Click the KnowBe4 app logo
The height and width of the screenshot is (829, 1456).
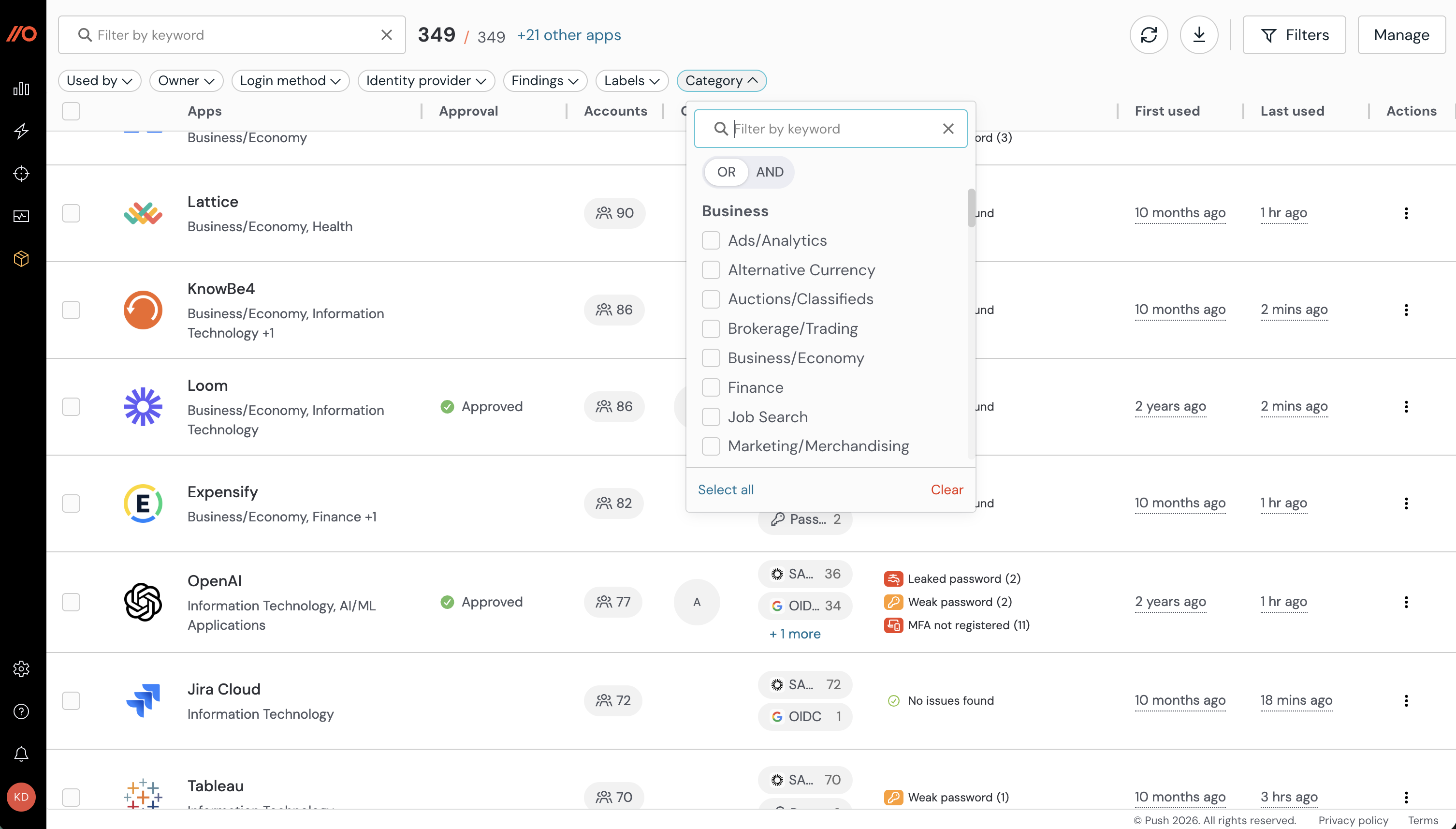click(143, 310)
